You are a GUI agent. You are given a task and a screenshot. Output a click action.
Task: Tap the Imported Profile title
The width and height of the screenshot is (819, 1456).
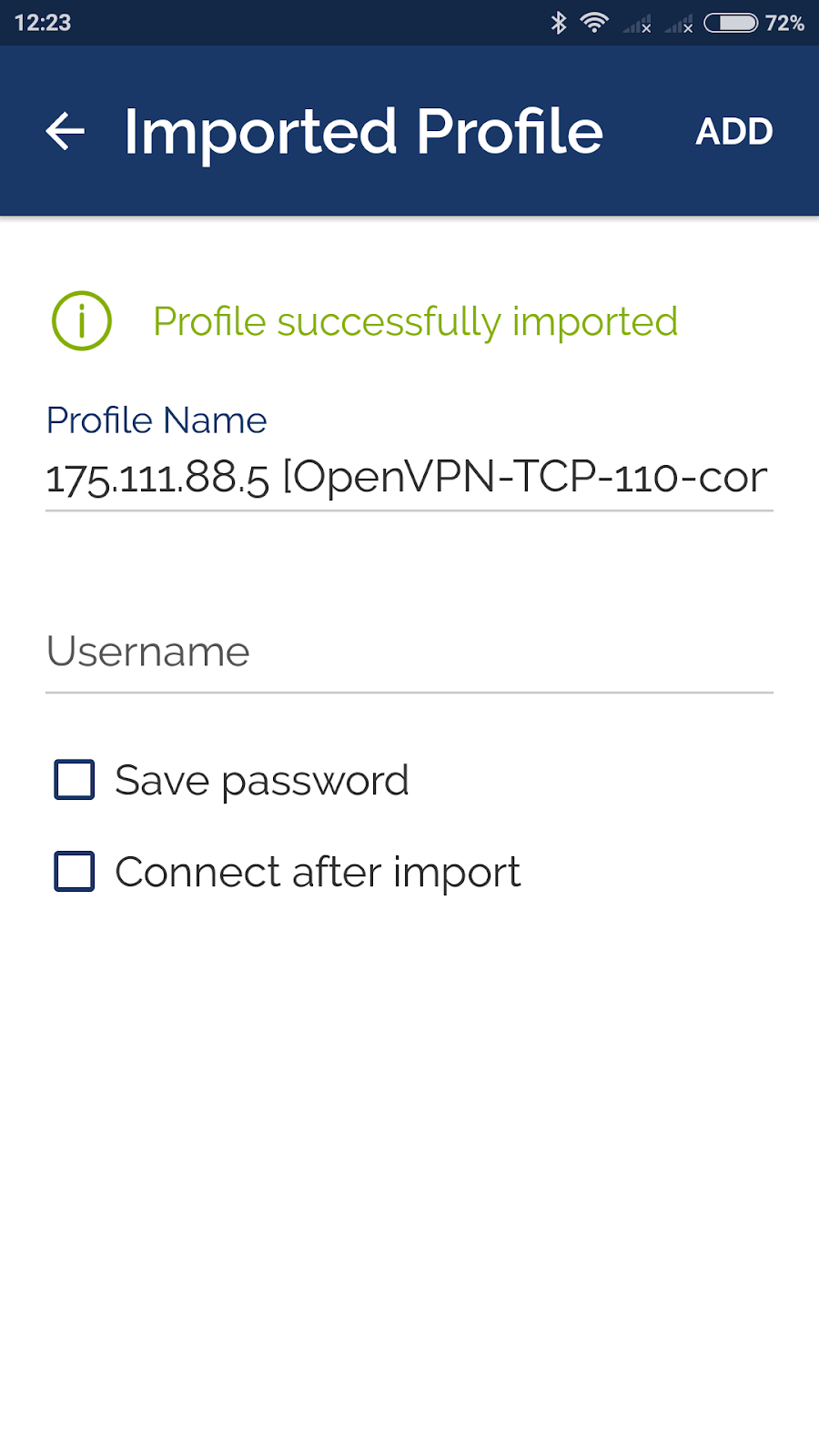(363, 132)
